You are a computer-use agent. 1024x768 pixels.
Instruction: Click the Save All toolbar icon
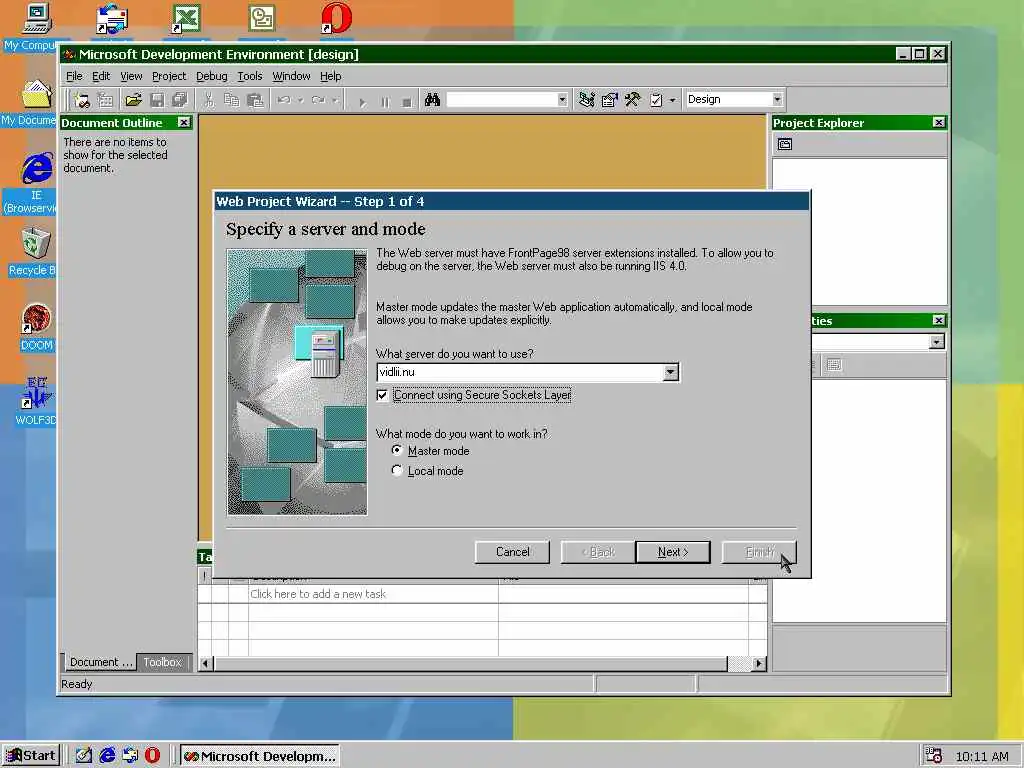(x=179, y=100)
